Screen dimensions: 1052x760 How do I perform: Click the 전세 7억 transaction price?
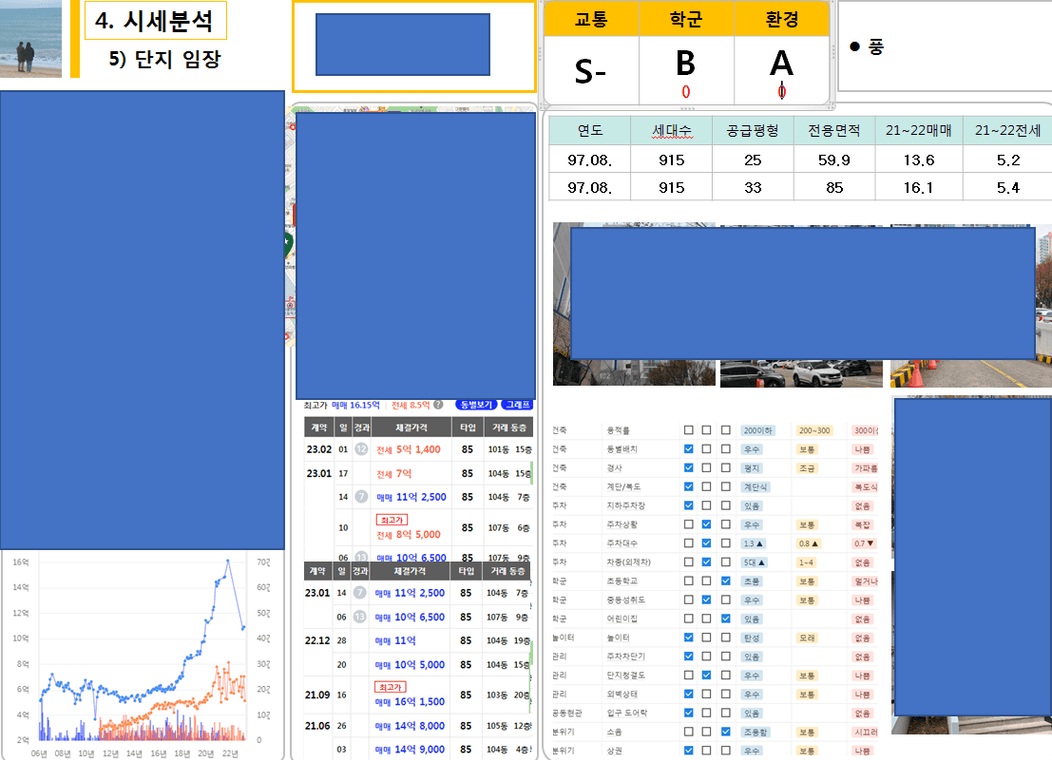tap(394, 474)
